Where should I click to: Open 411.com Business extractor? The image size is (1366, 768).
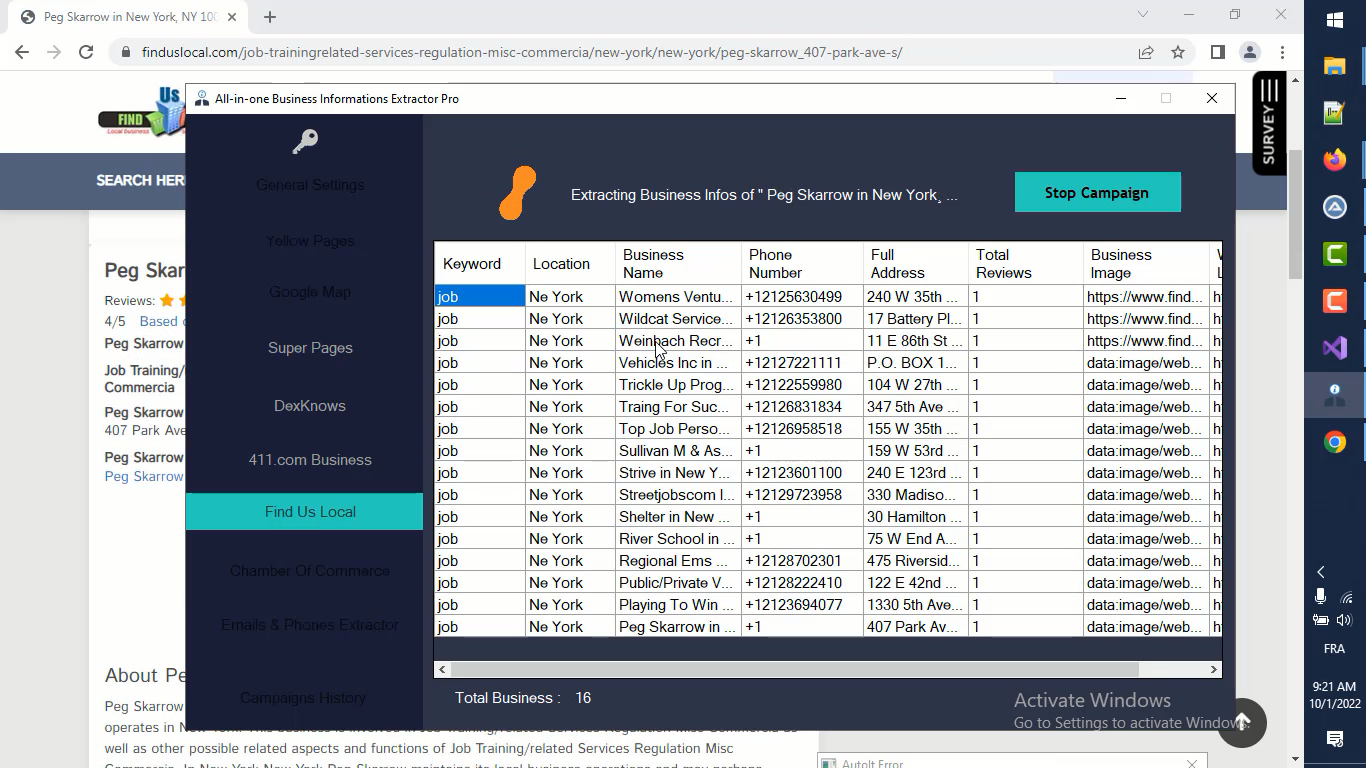click(310, 460)
